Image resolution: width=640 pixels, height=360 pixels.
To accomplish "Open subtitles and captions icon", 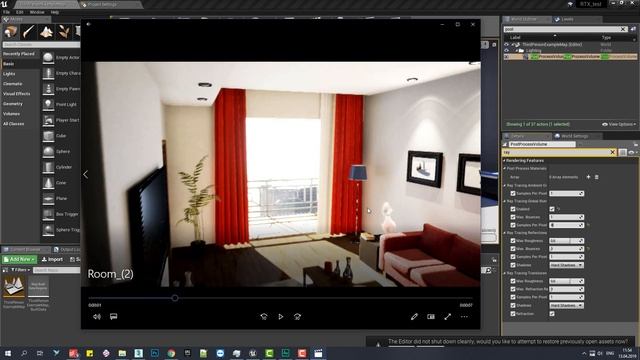I will click(x=113, y=317).
